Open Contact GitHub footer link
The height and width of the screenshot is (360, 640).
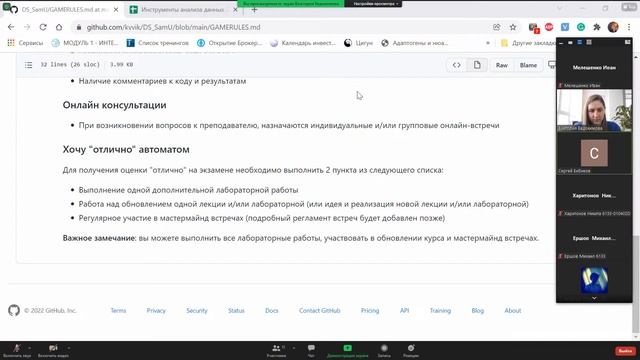point(320,311)
